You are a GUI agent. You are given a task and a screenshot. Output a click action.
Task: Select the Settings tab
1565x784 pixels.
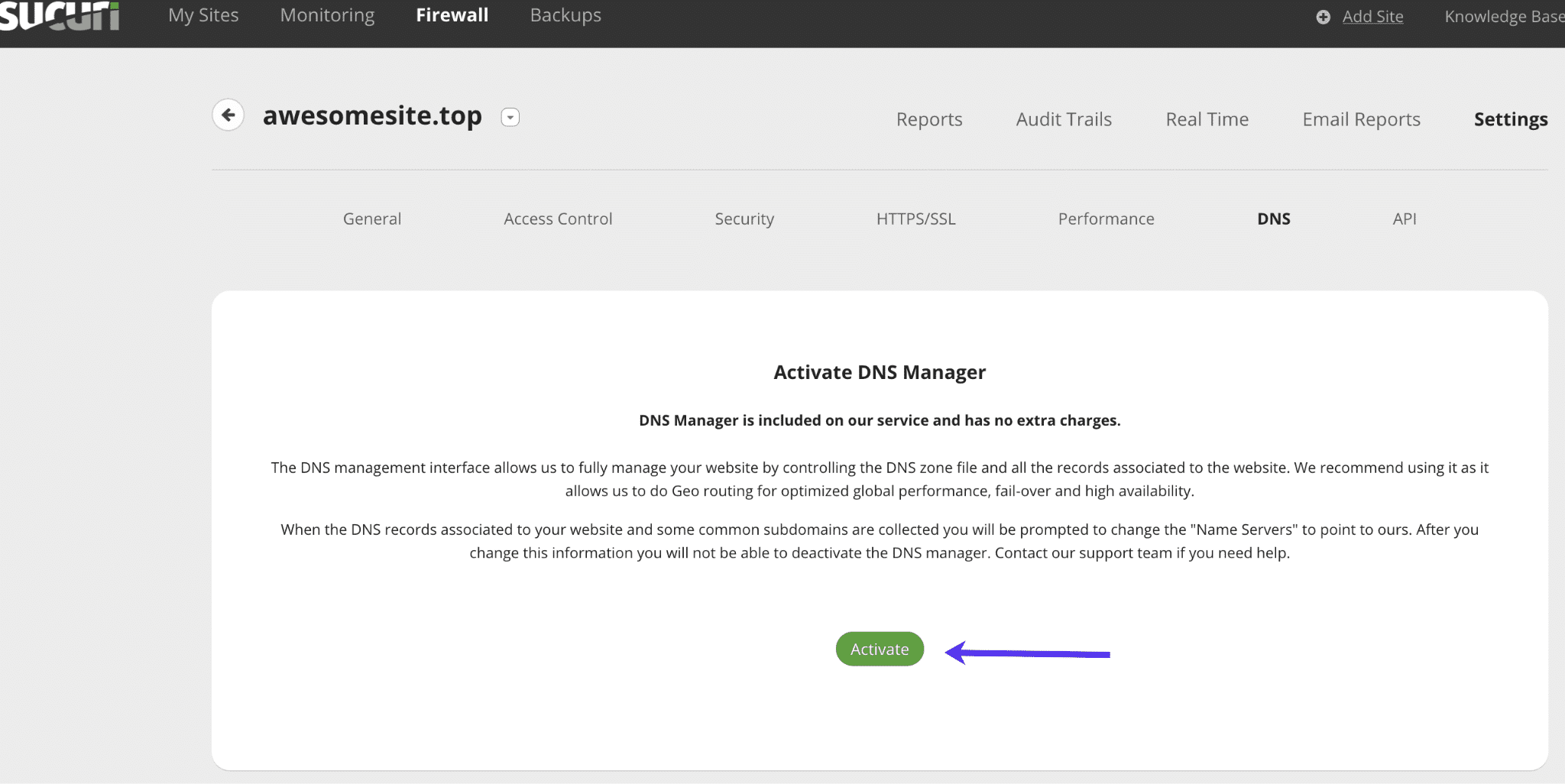(1511, 119)
